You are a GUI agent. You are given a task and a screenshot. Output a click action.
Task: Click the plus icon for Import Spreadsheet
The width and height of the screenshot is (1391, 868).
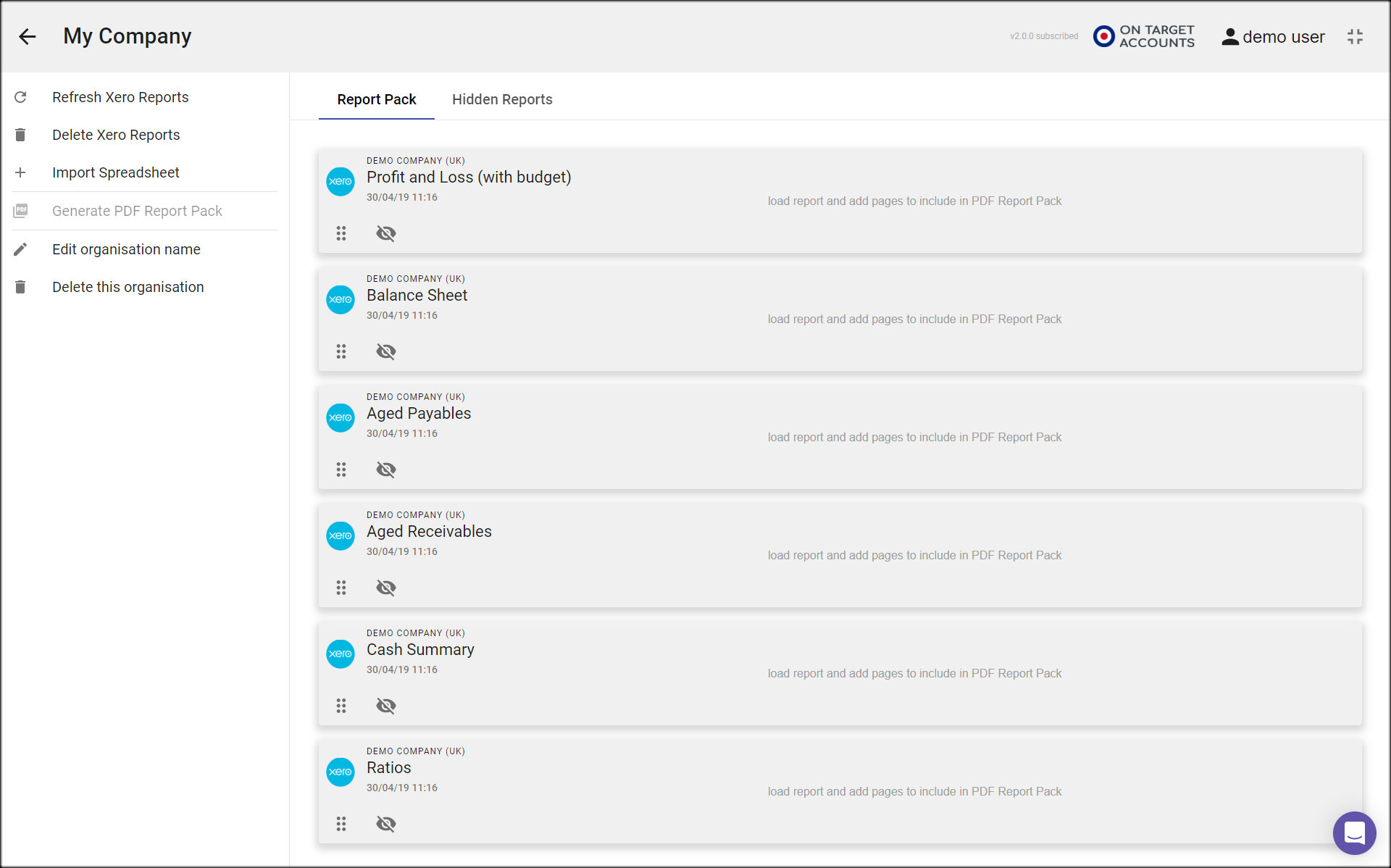(x=20, y=172)
